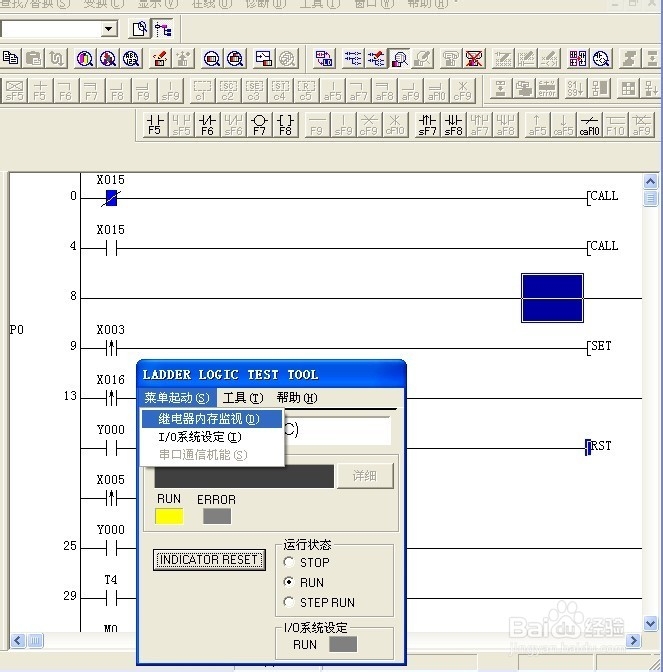Click the gray I/O系统设定 RUN indicator
This screenshot has width=663, height=672.
click(343, 644)
